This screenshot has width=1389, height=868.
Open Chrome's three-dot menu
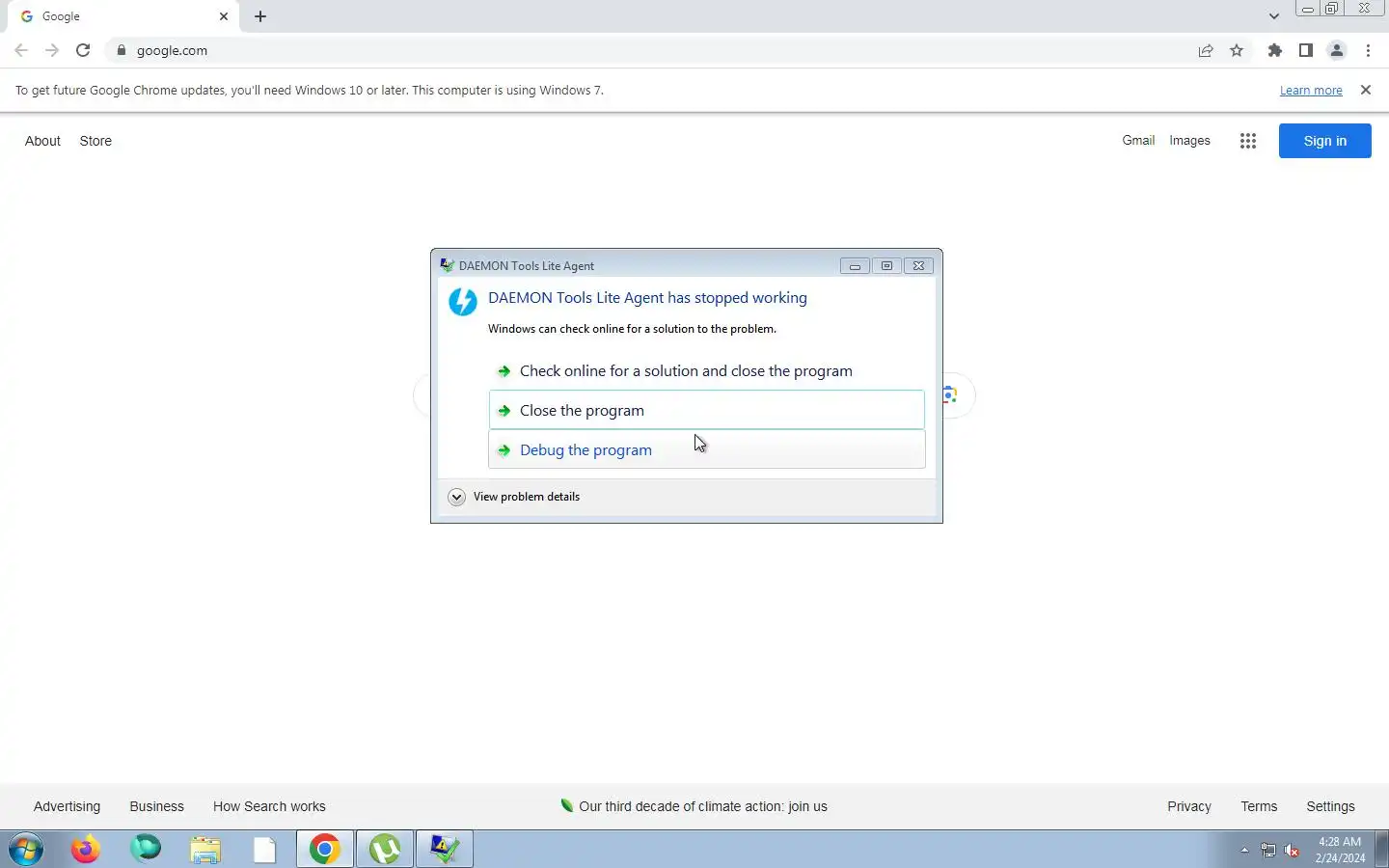tap(1368, 50)
